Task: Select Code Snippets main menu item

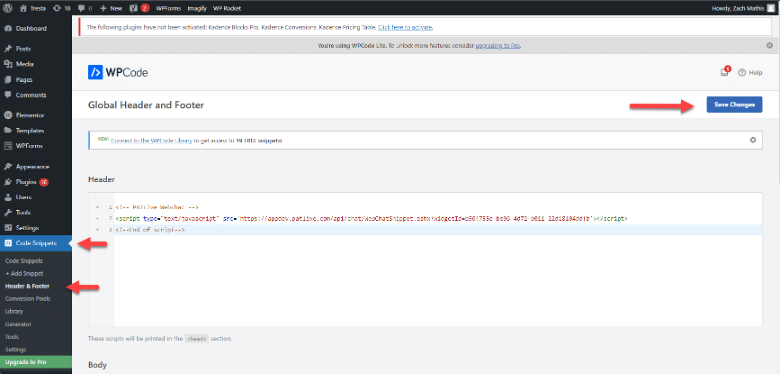Action: (36, 243)
